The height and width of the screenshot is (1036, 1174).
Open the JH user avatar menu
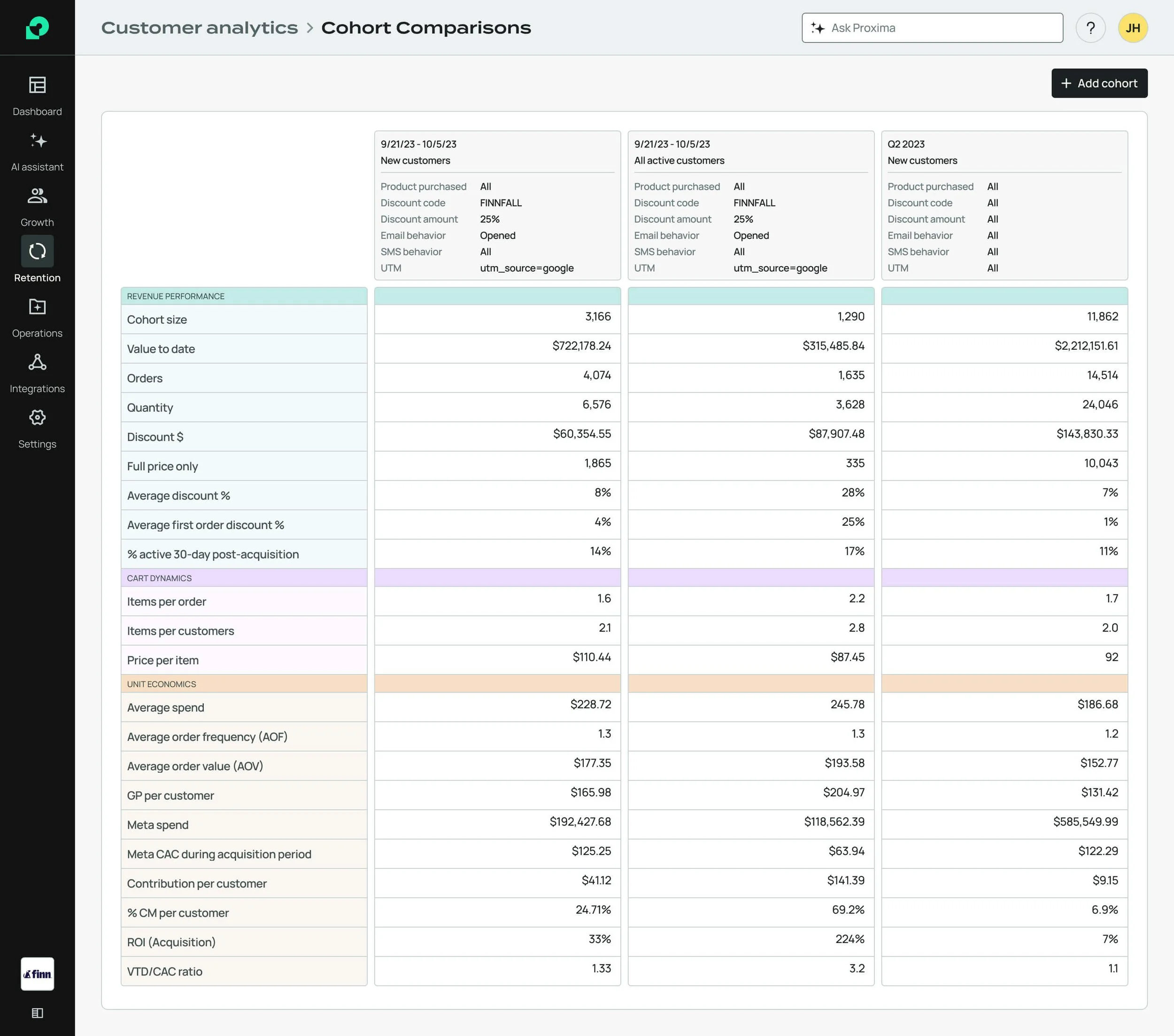pyautogui.click(x=1133, y=28)
